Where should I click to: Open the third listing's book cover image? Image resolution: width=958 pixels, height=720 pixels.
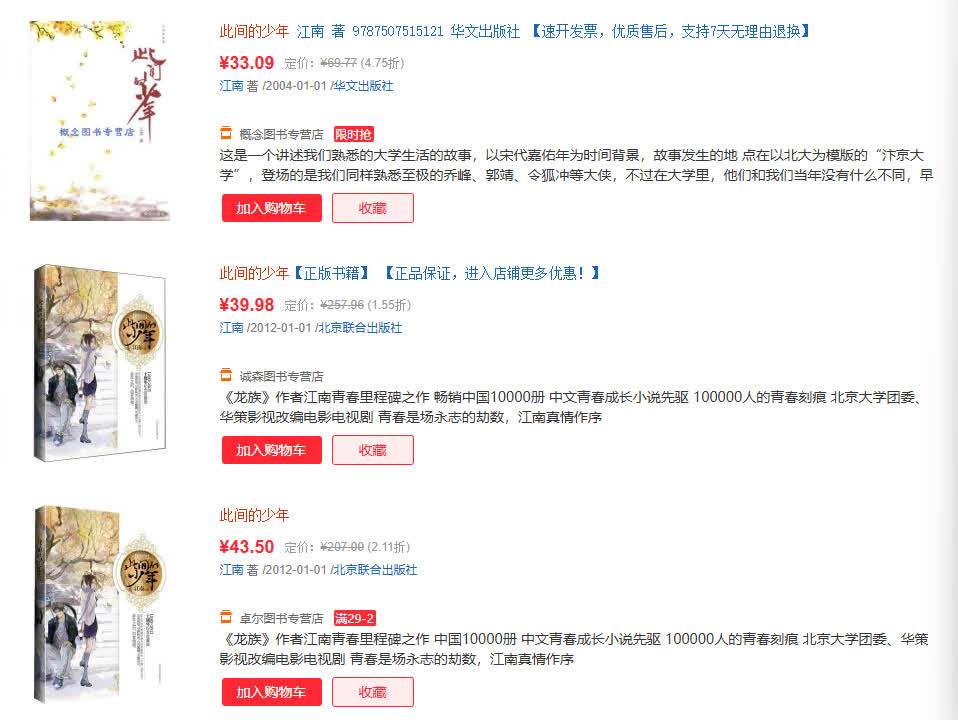pyautogui.click(x=98, y=604)
